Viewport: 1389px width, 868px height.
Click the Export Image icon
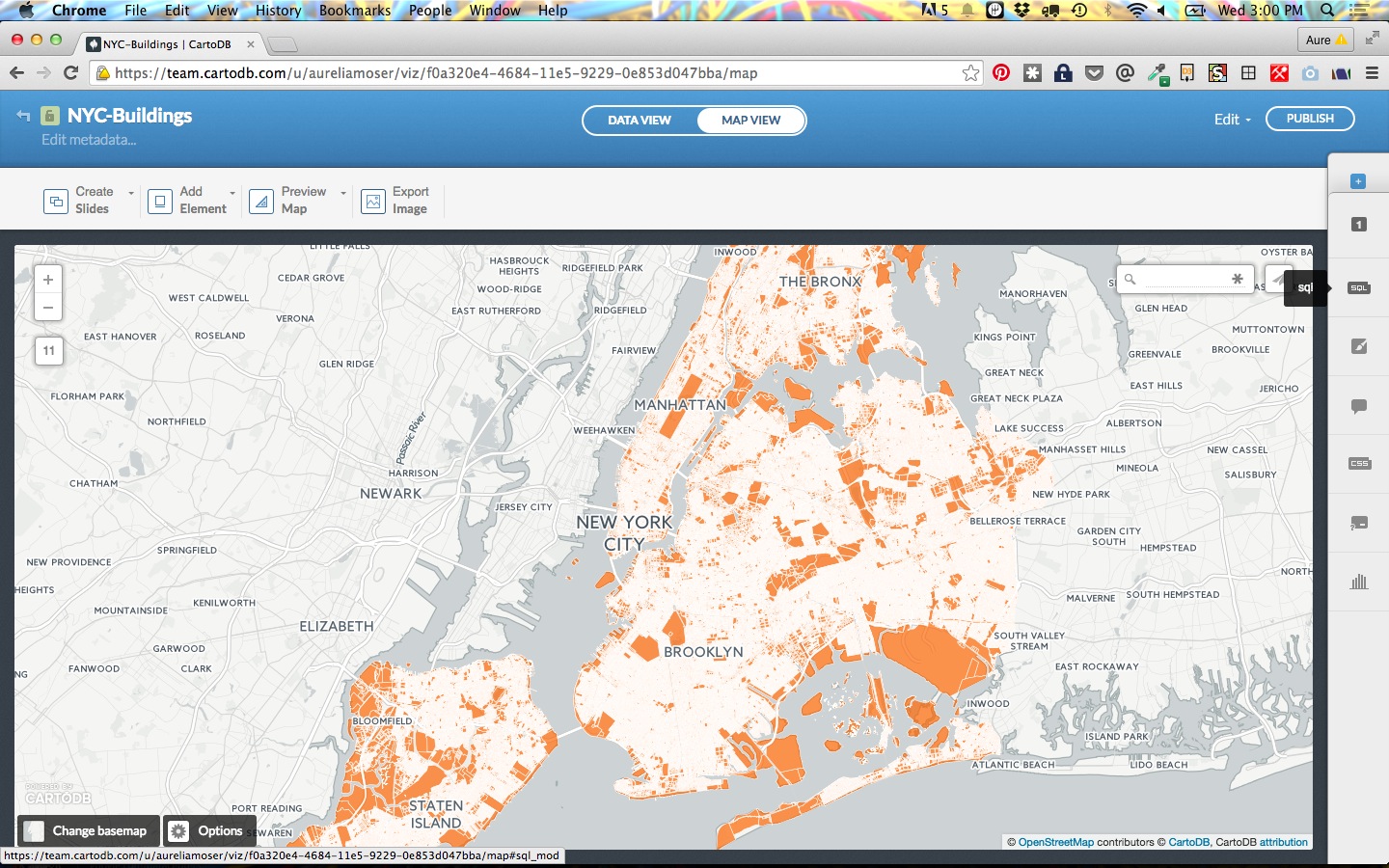click(373, 201)
